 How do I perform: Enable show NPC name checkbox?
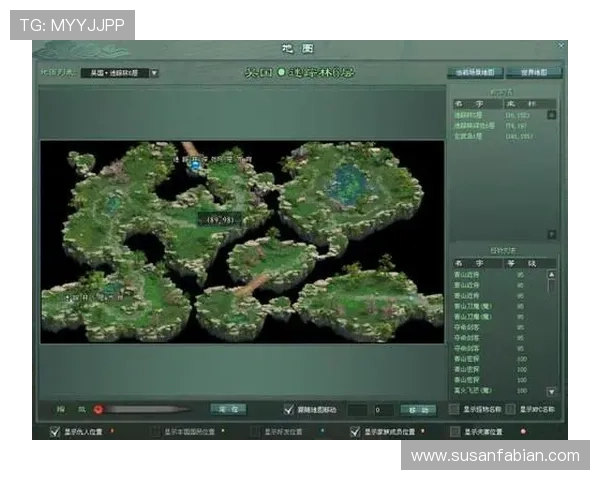[510, 409]
